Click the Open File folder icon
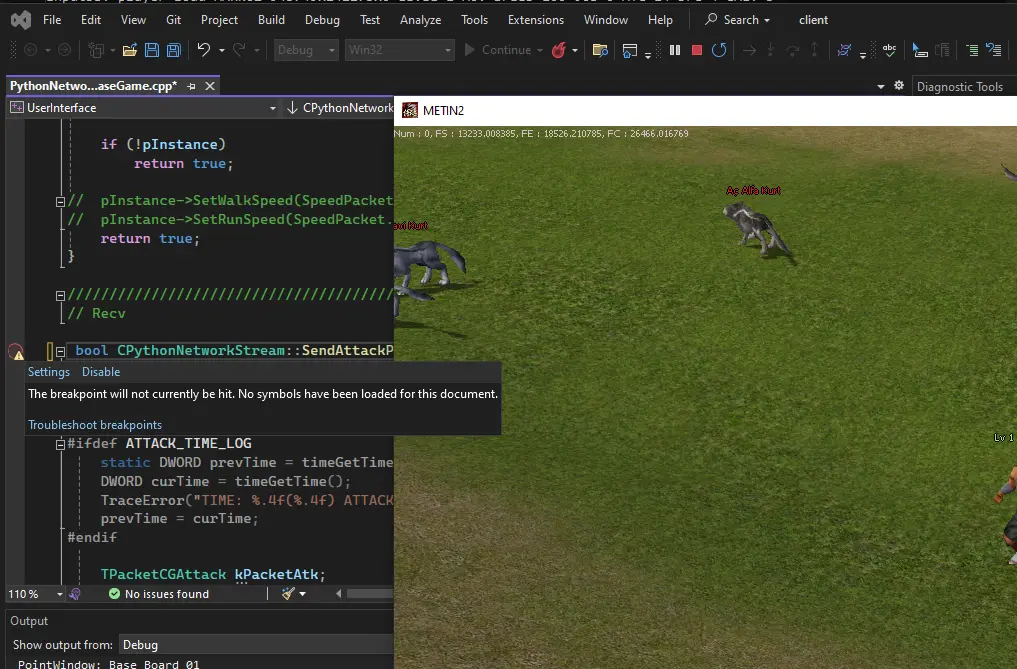The height and width of the screenshot is (669, 1017). click(x=130, y=50)
